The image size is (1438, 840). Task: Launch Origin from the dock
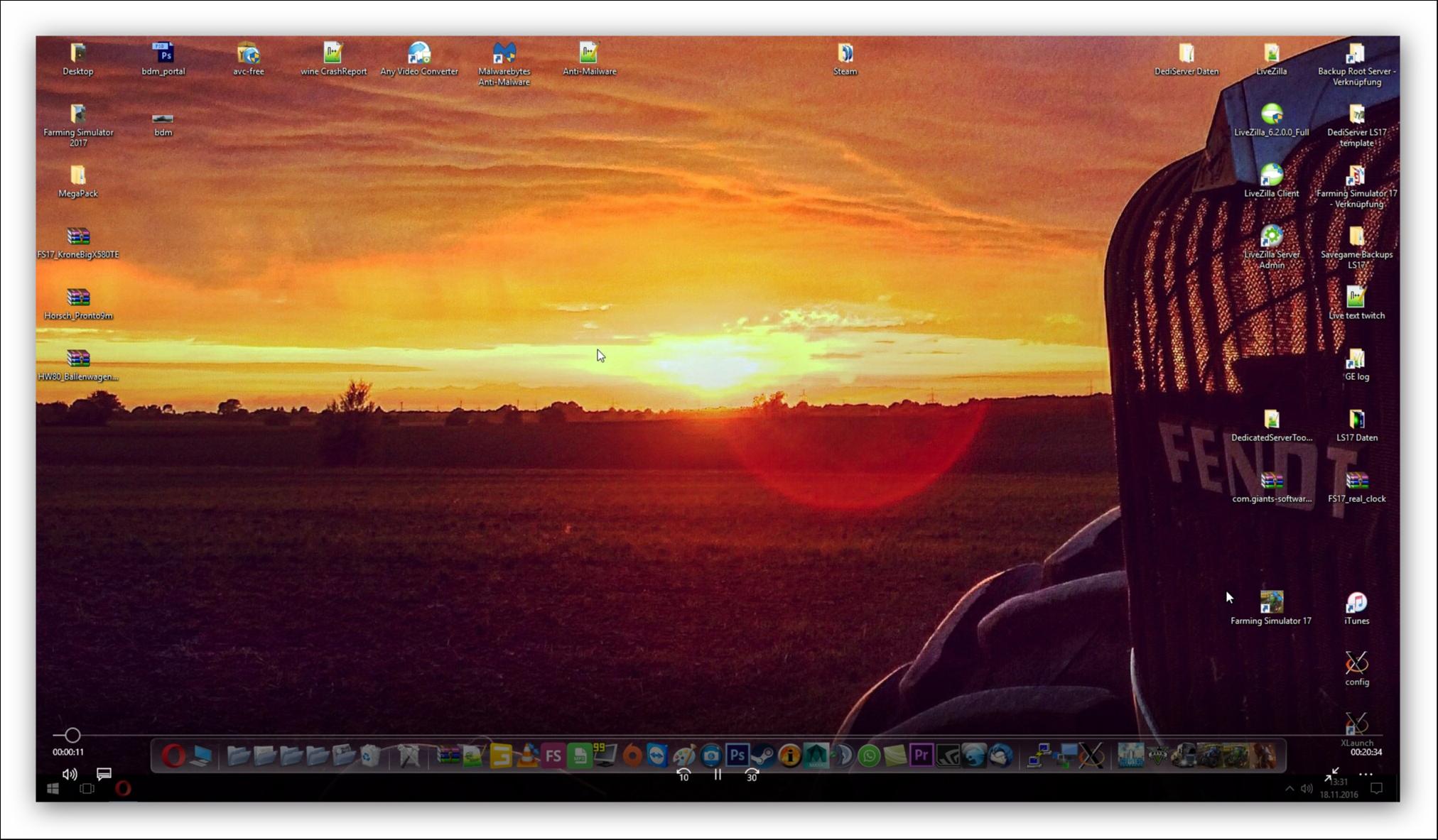[x=632, y=756]
